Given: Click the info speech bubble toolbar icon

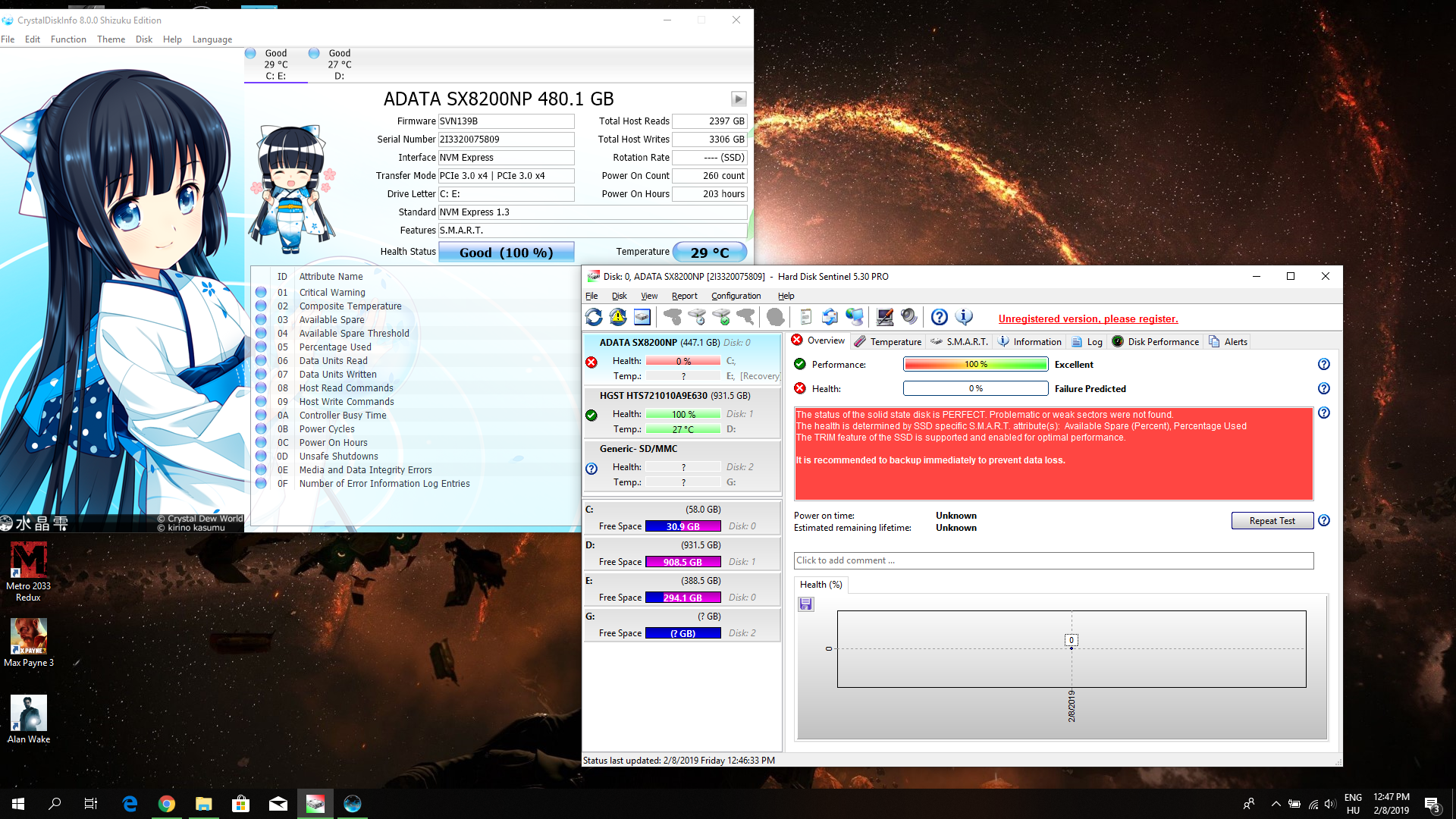Looking at the screenshot, I should 964,317.
